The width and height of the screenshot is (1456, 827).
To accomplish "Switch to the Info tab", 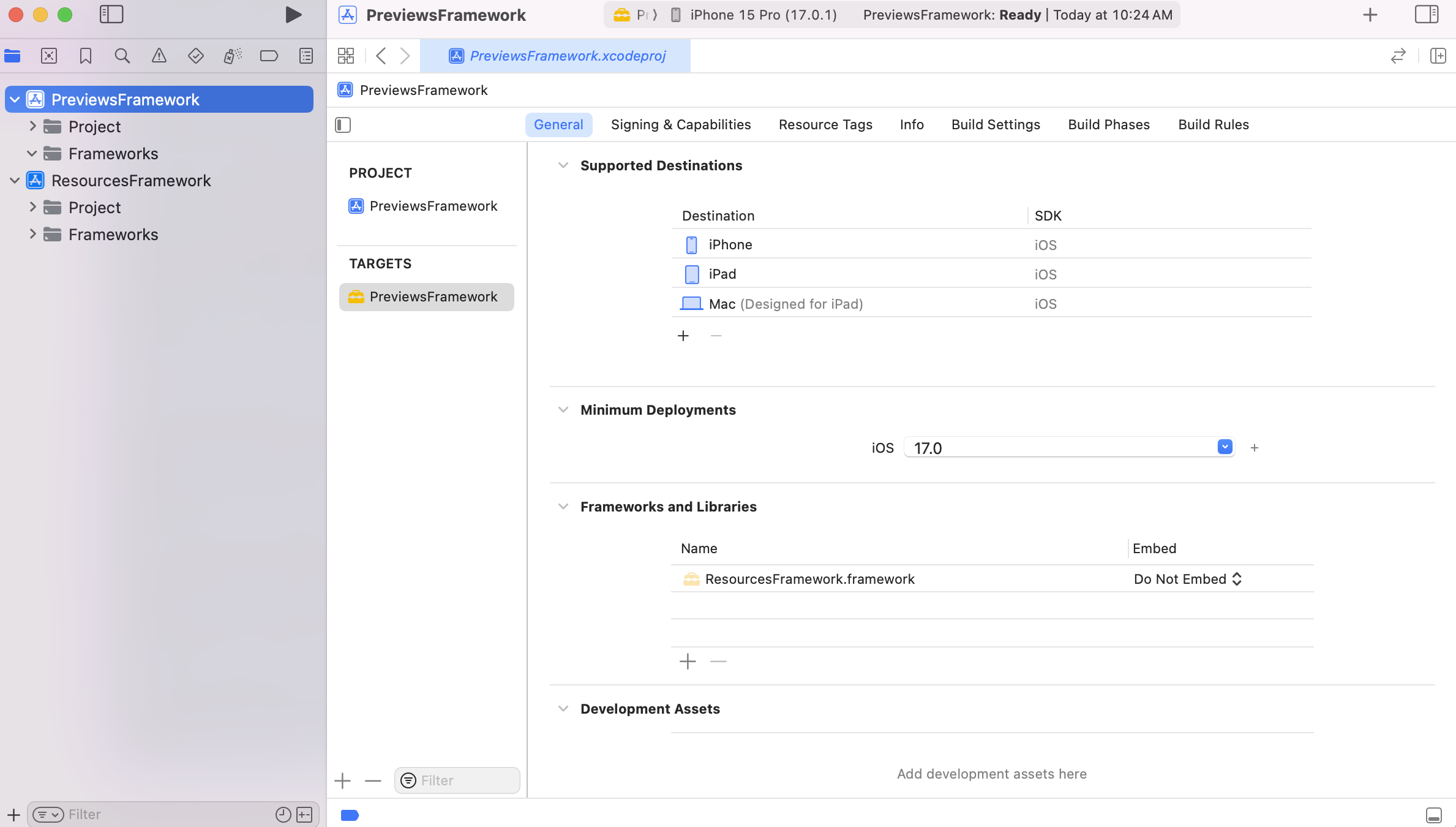I will click(x=912, y=124).
